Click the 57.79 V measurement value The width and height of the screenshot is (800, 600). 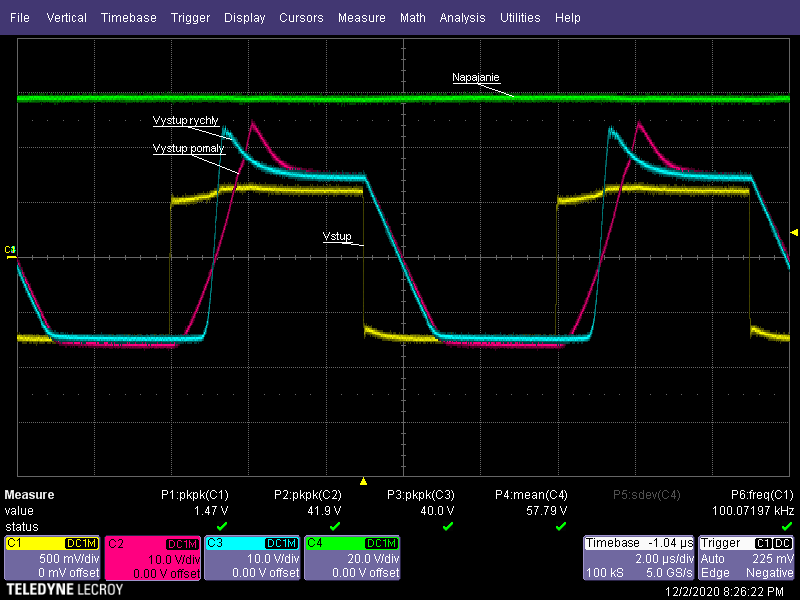[546, 511]
